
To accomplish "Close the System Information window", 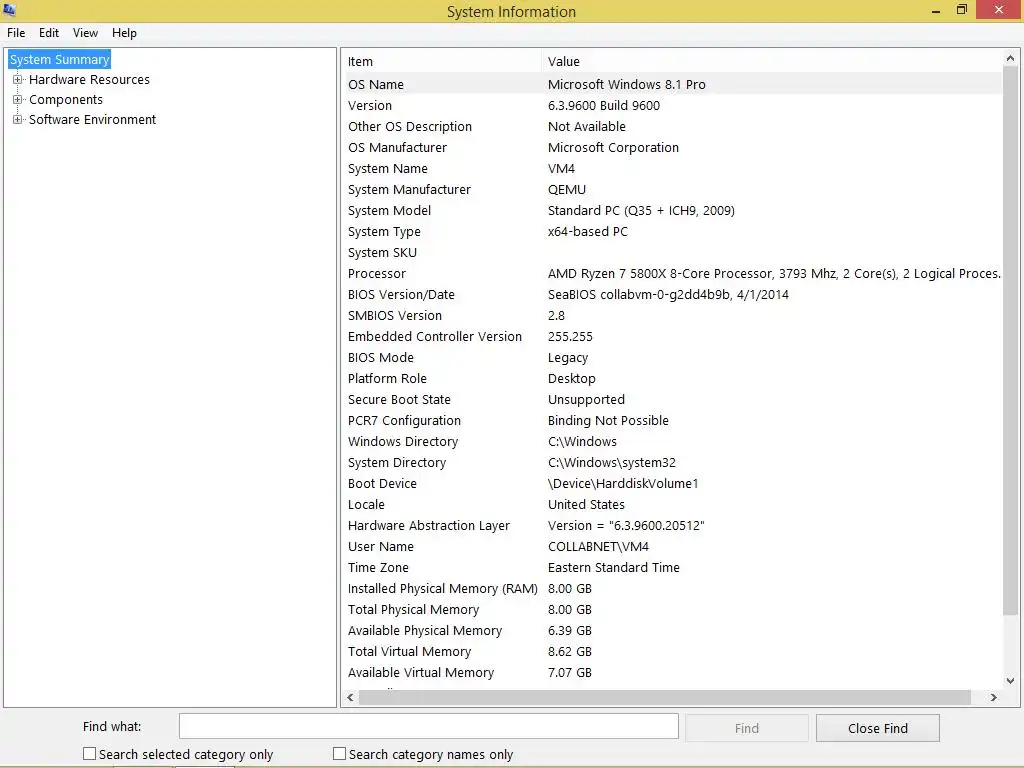I will coord(999,10).
